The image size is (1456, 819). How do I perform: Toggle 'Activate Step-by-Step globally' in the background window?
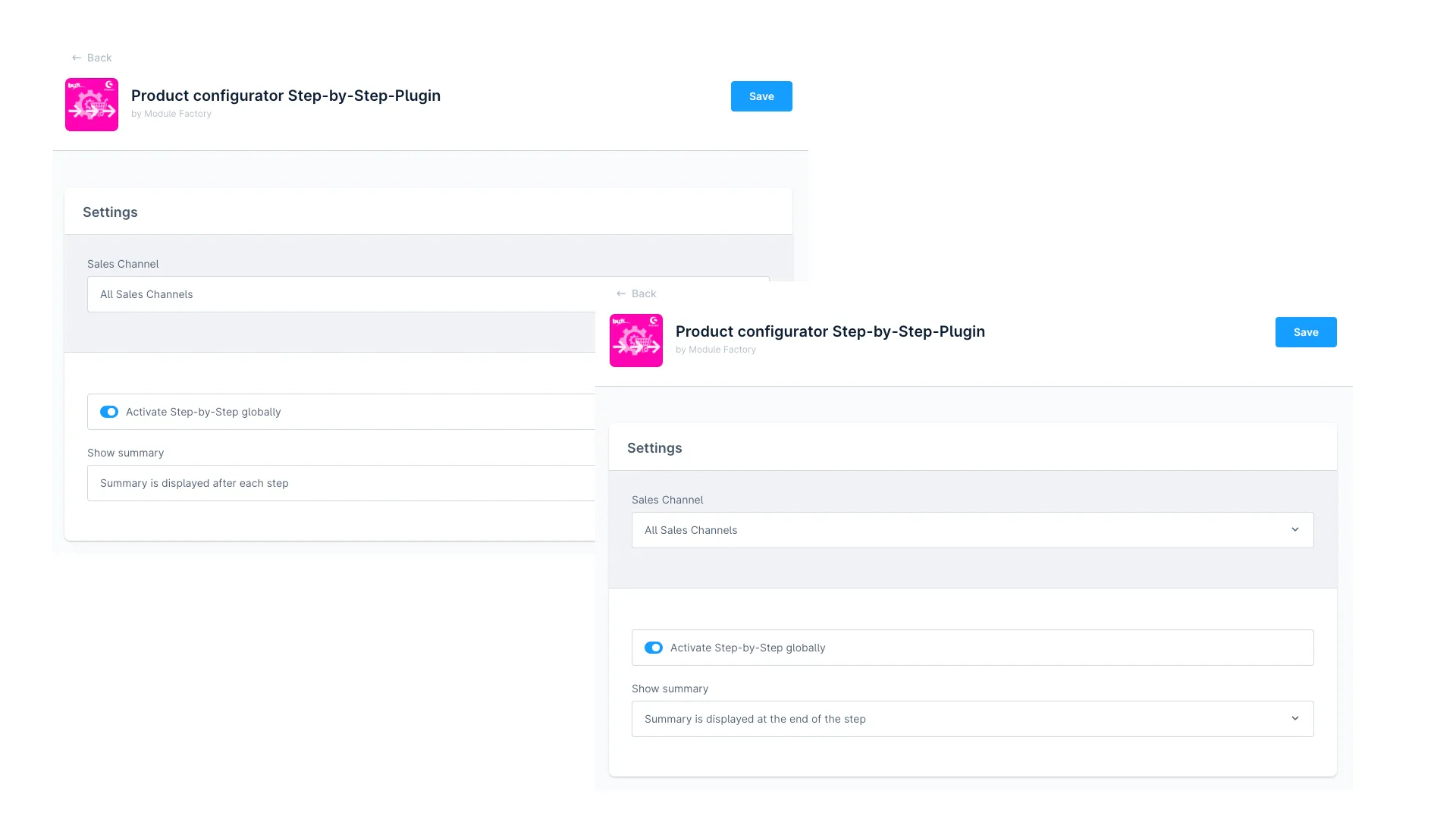109,412
